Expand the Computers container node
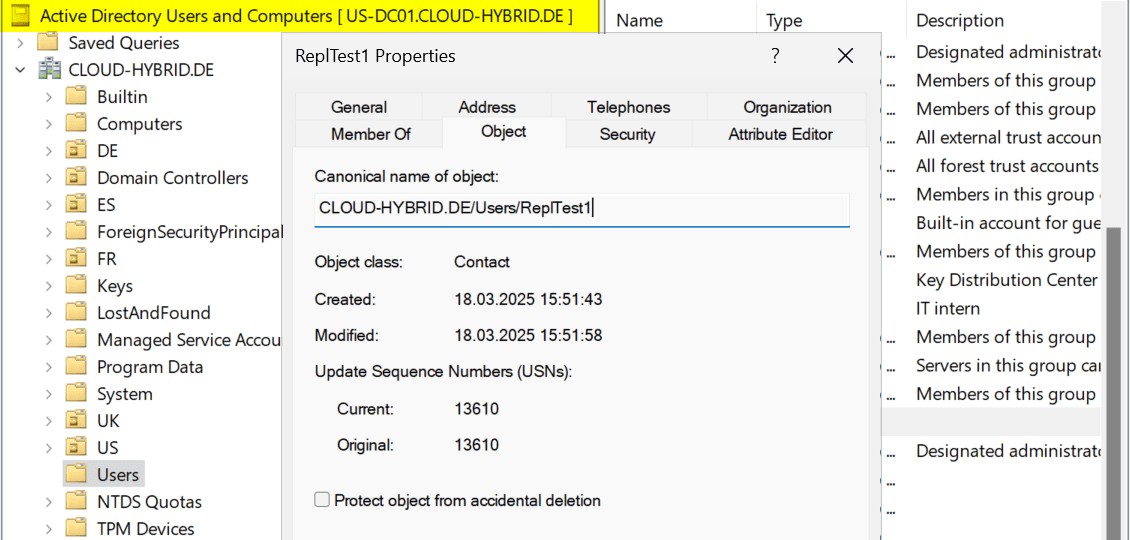 point(49,124)
